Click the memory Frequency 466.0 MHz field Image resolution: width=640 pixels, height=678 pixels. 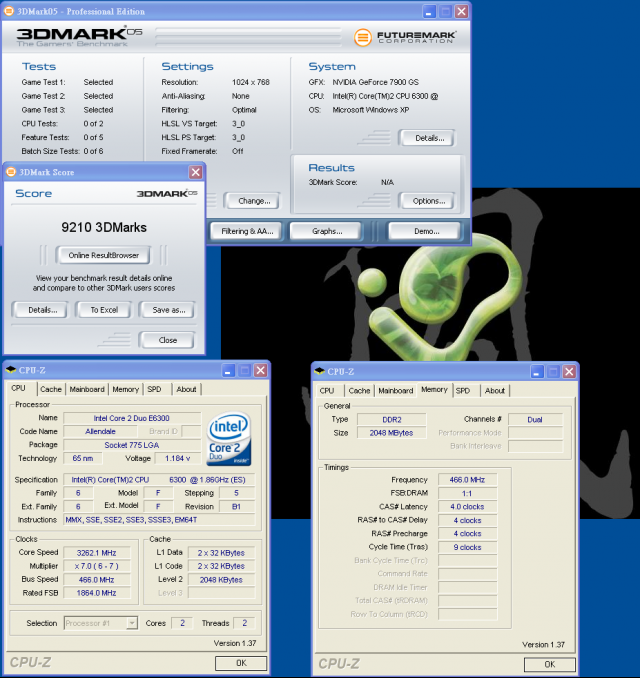click(x=467, y=480)
